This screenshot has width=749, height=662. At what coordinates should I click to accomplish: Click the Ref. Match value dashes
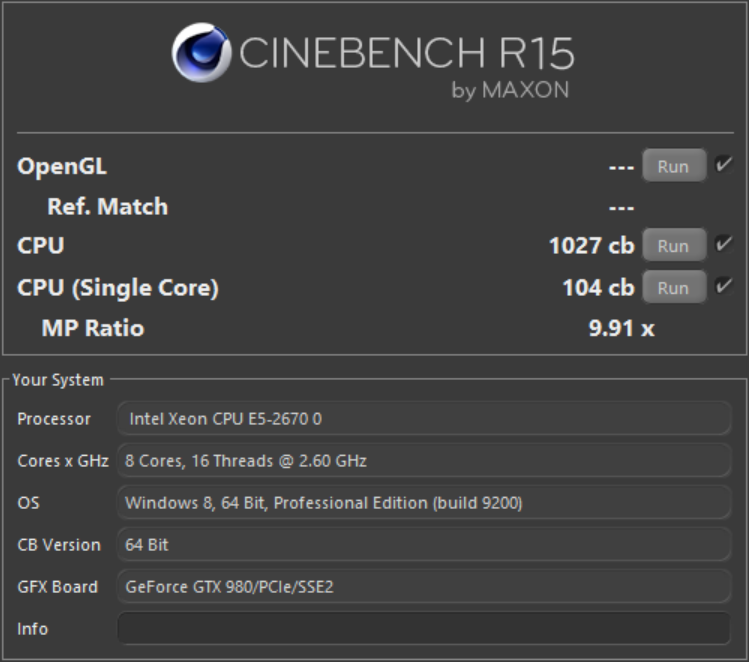(621, 208)
